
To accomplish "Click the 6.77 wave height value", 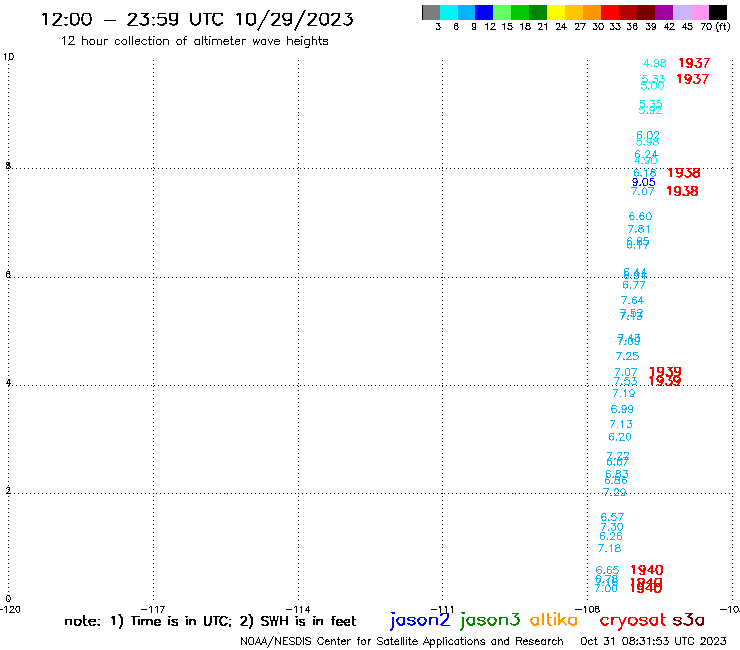I will 633,285.
